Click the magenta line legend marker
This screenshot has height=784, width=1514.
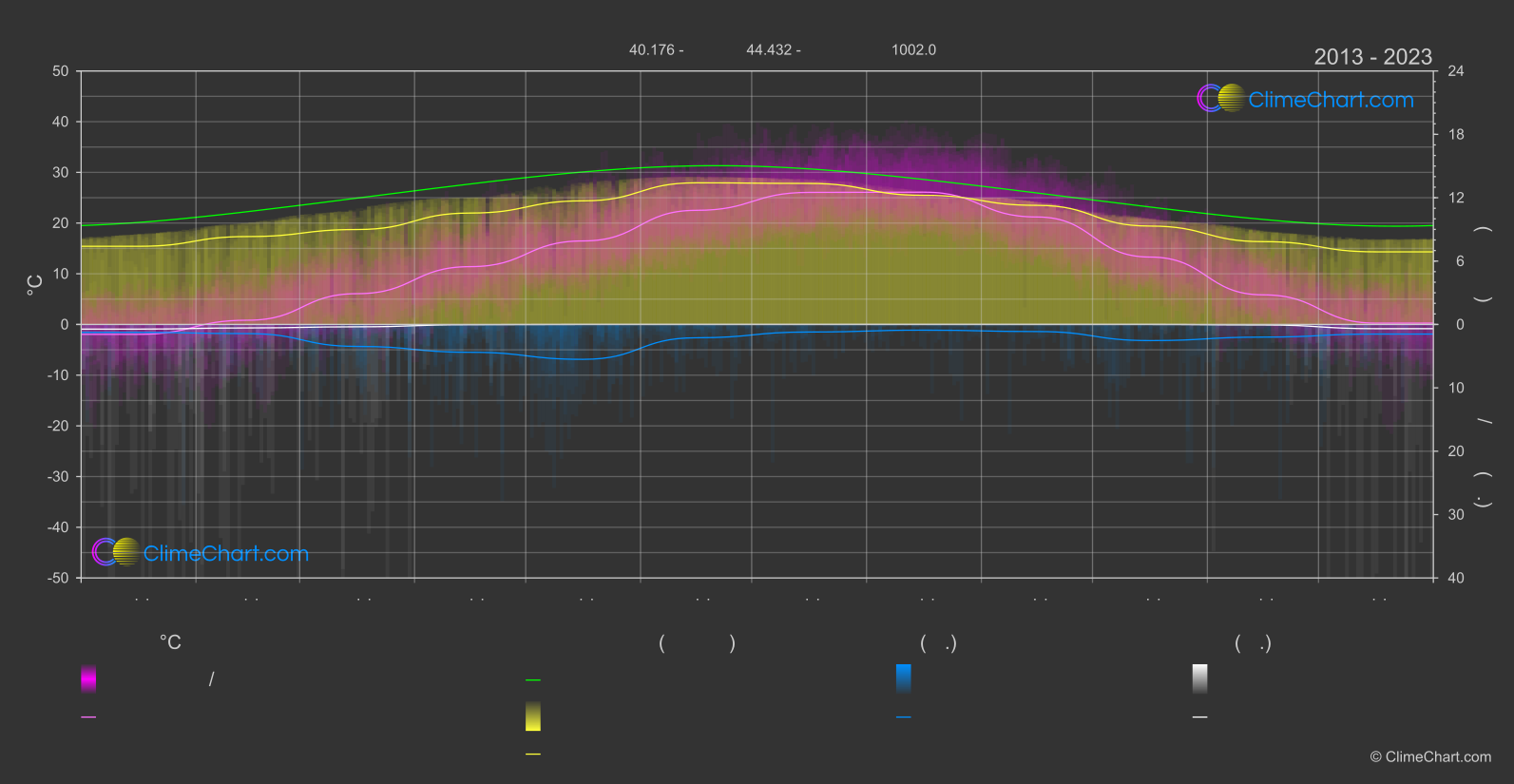[88, 717]
